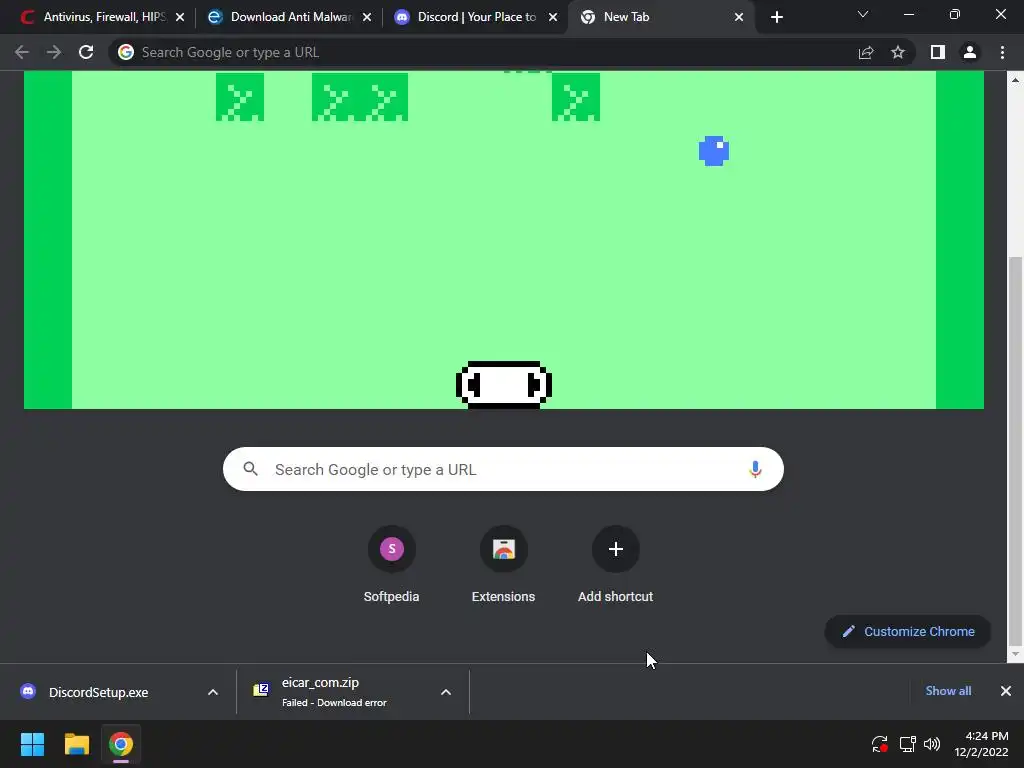Switch to the Antivirus, Firewall, HIPS tab

click(95, 17)
